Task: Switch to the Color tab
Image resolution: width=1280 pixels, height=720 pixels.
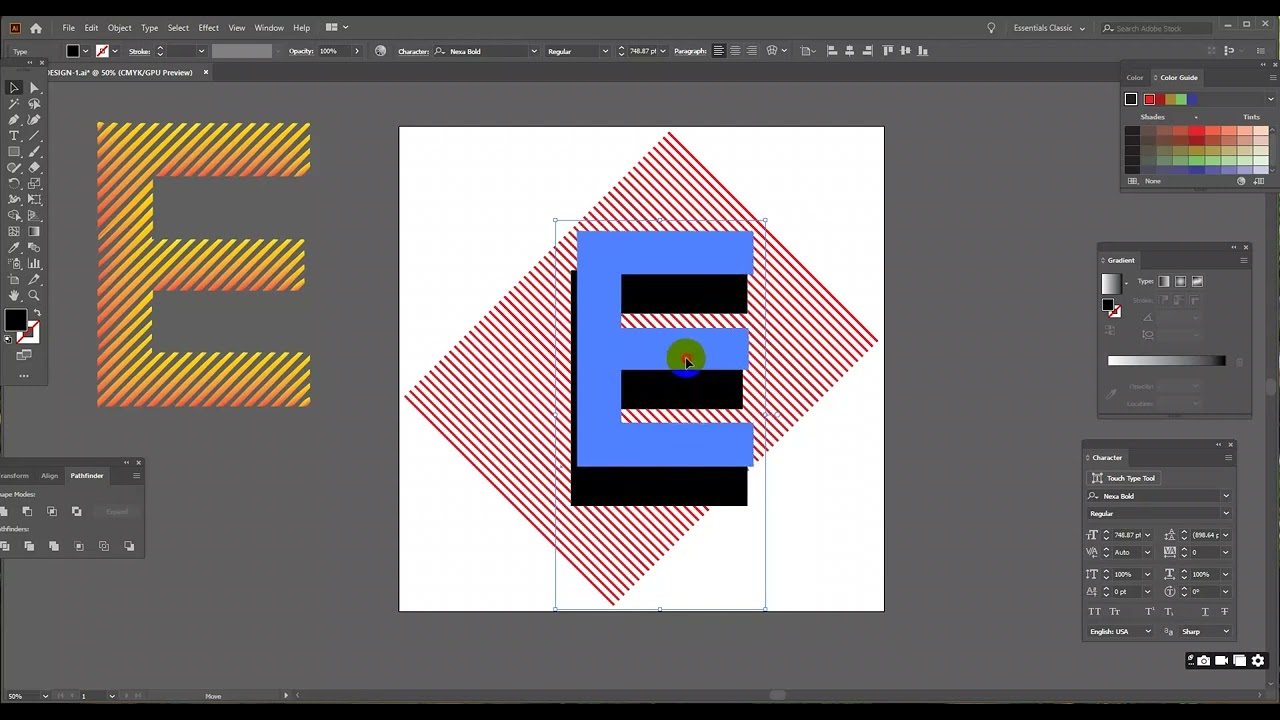Action: click(1135, 78)
